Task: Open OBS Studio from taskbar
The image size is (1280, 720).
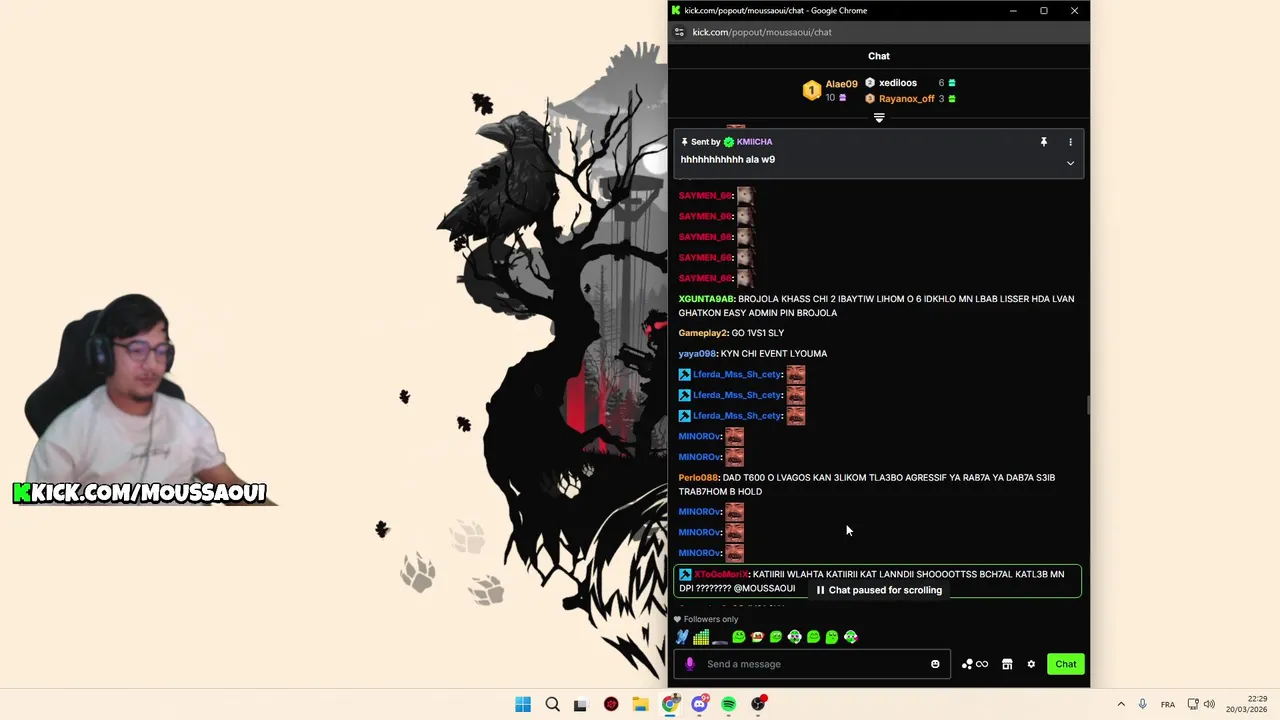Action: 759,704
